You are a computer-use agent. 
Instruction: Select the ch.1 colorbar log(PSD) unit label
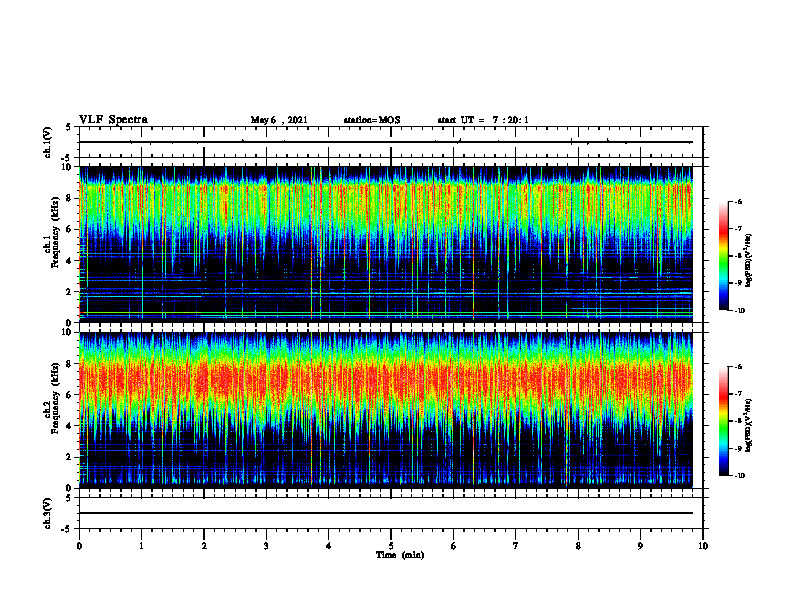749,261
